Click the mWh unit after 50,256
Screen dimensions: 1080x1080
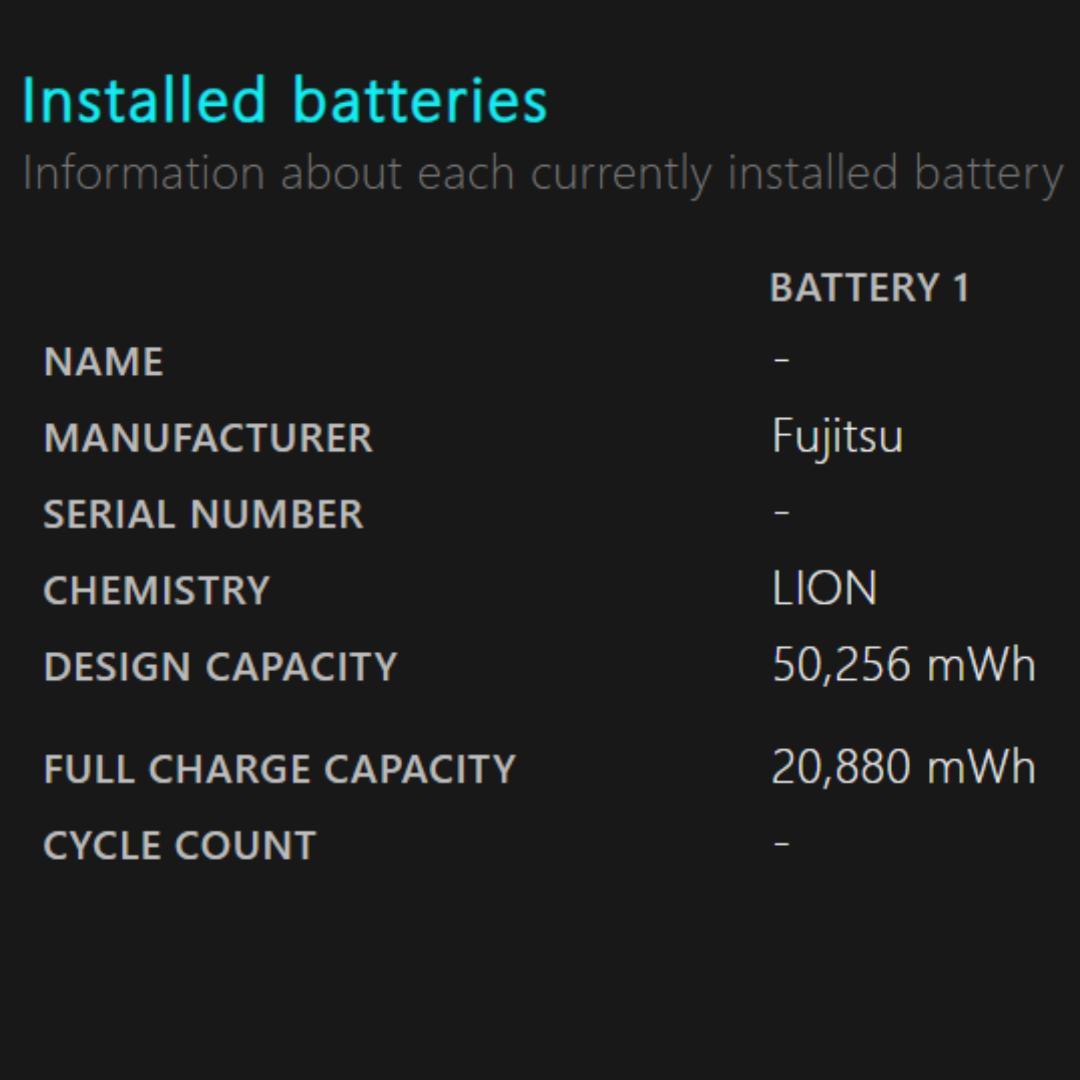tap(981, 665)
